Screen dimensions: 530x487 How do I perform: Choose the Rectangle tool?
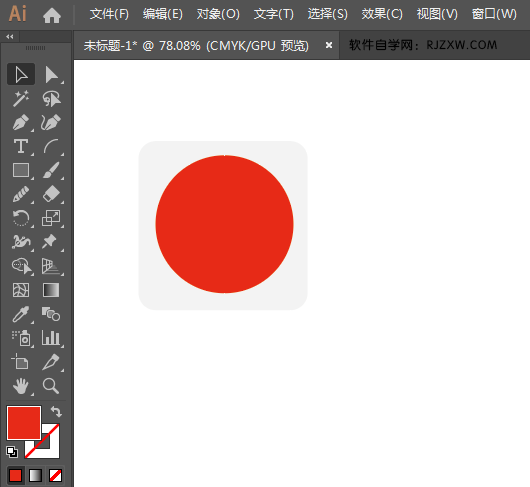tap(21, 170)
